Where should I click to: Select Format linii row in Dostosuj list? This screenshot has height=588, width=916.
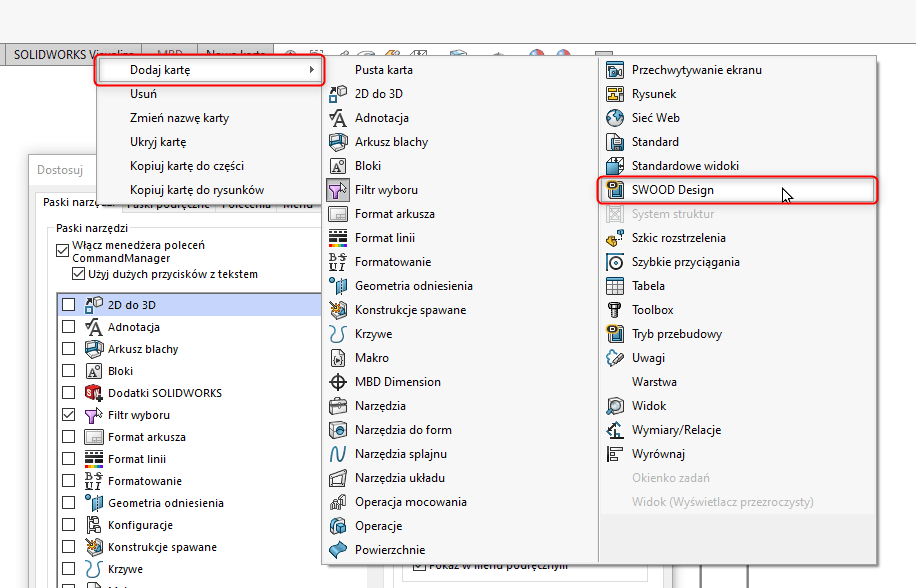click(x=190, y=459)
